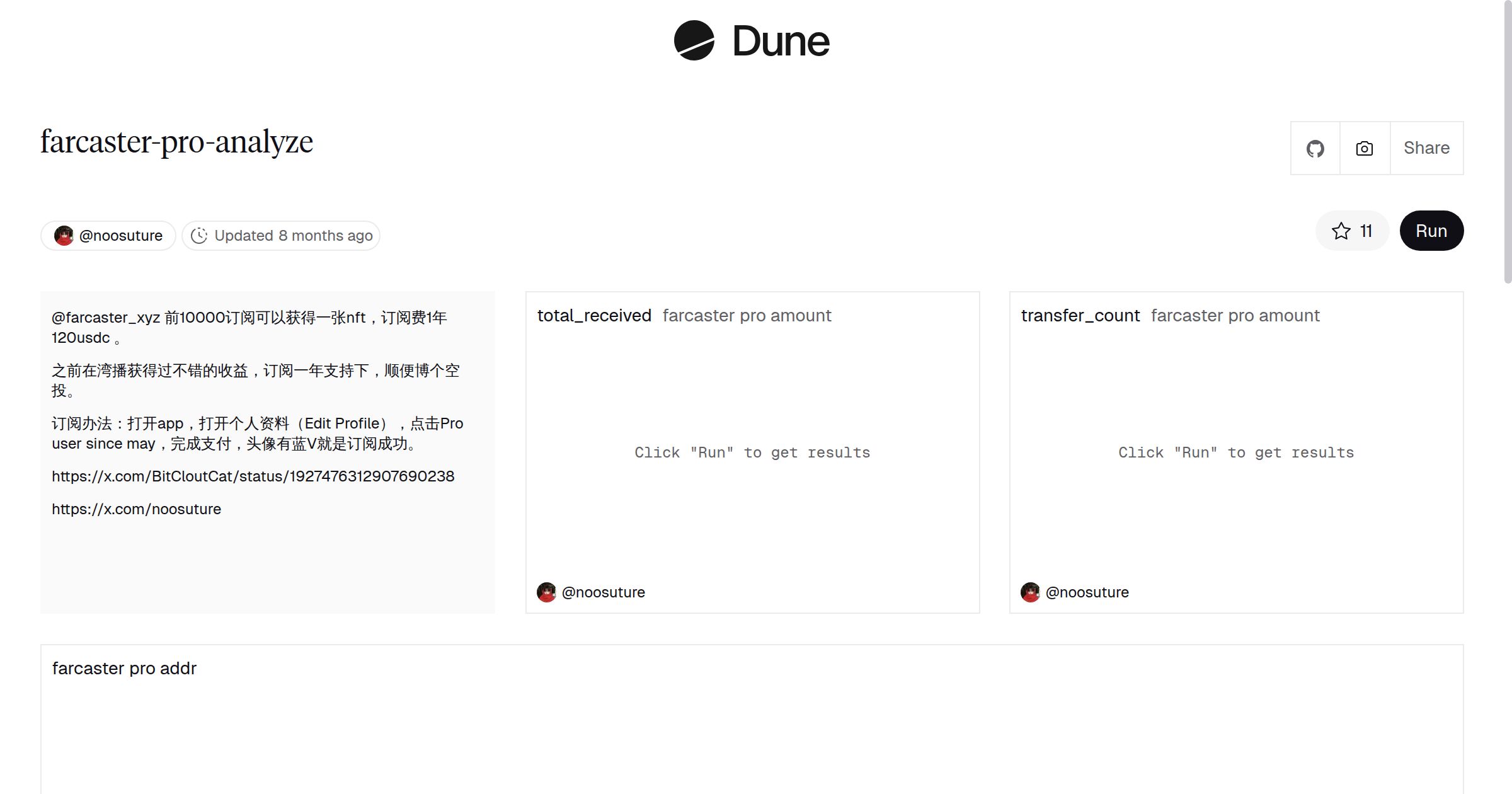Screen dimensions: 1512x794
Task: Click the Dune logo icon
Action: (x=694, y=41)
